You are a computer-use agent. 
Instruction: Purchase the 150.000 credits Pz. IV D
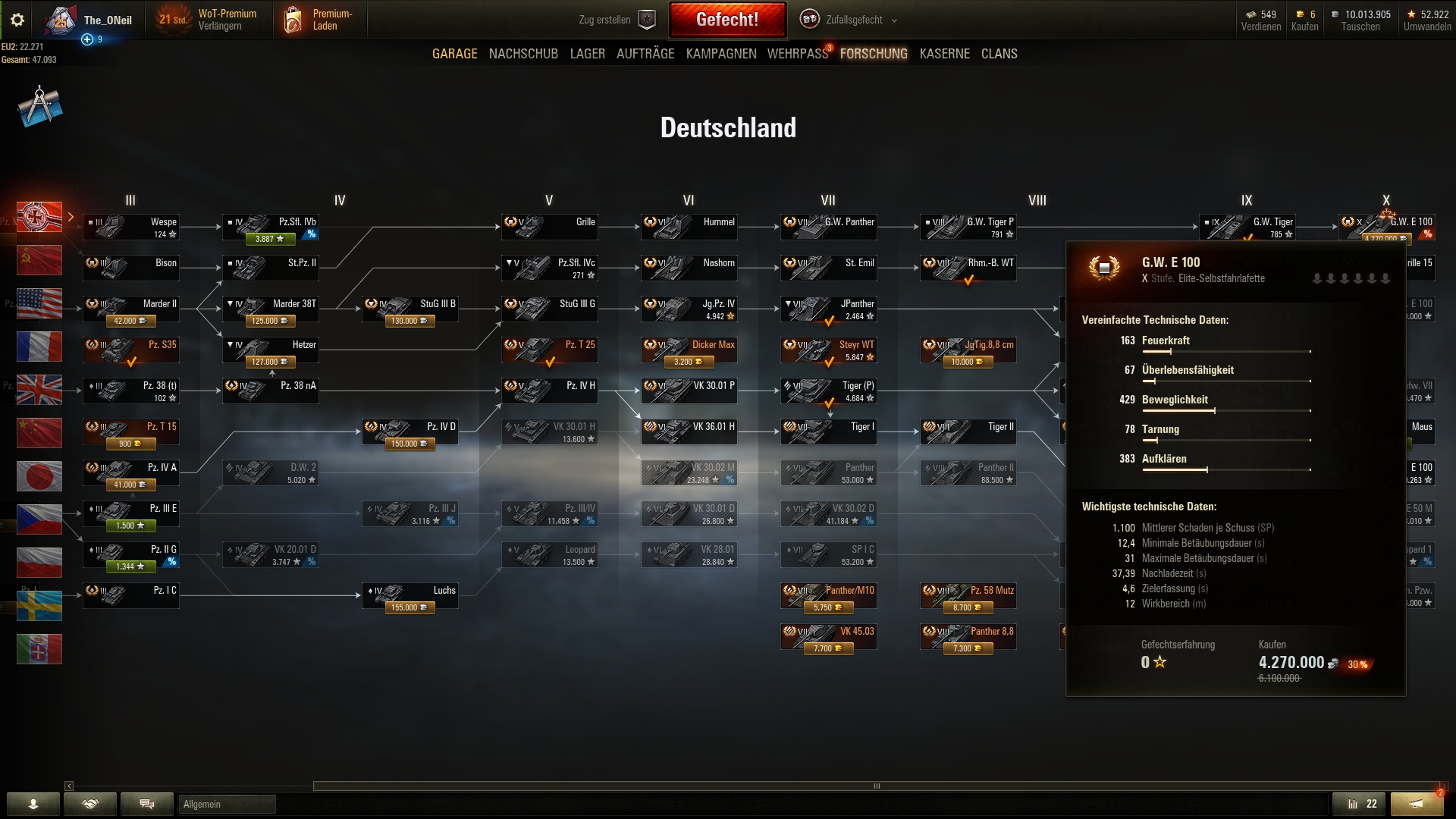[409, 444]
